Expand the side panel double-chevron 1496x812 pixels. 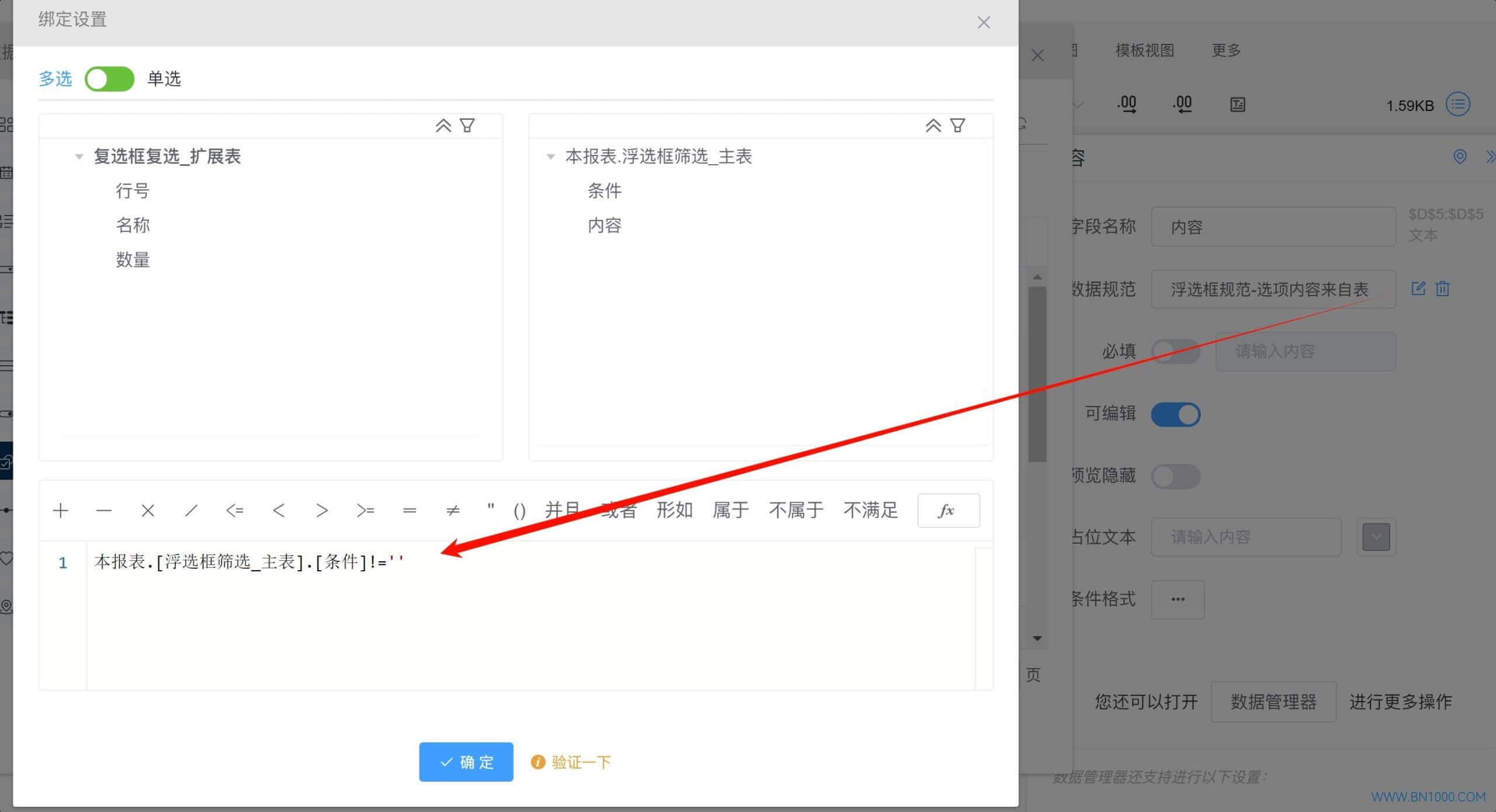click(1490, 157)
